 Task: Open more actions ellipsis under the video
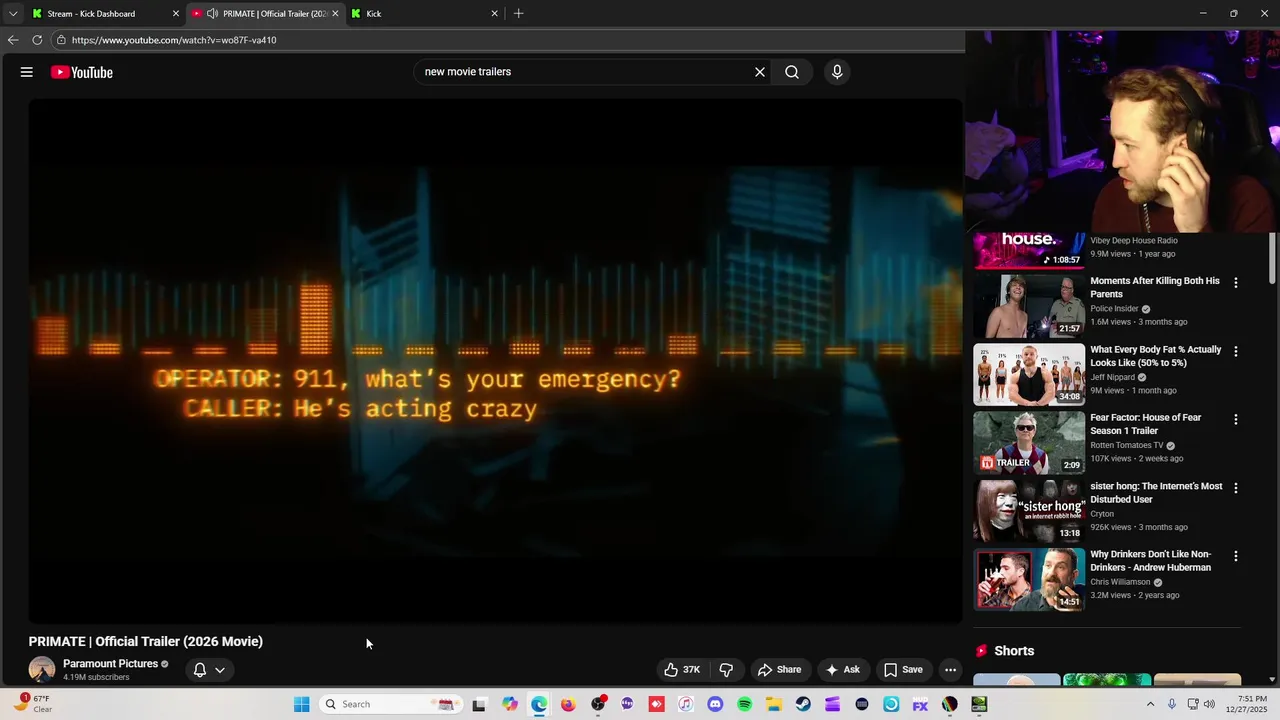[951, 670]
